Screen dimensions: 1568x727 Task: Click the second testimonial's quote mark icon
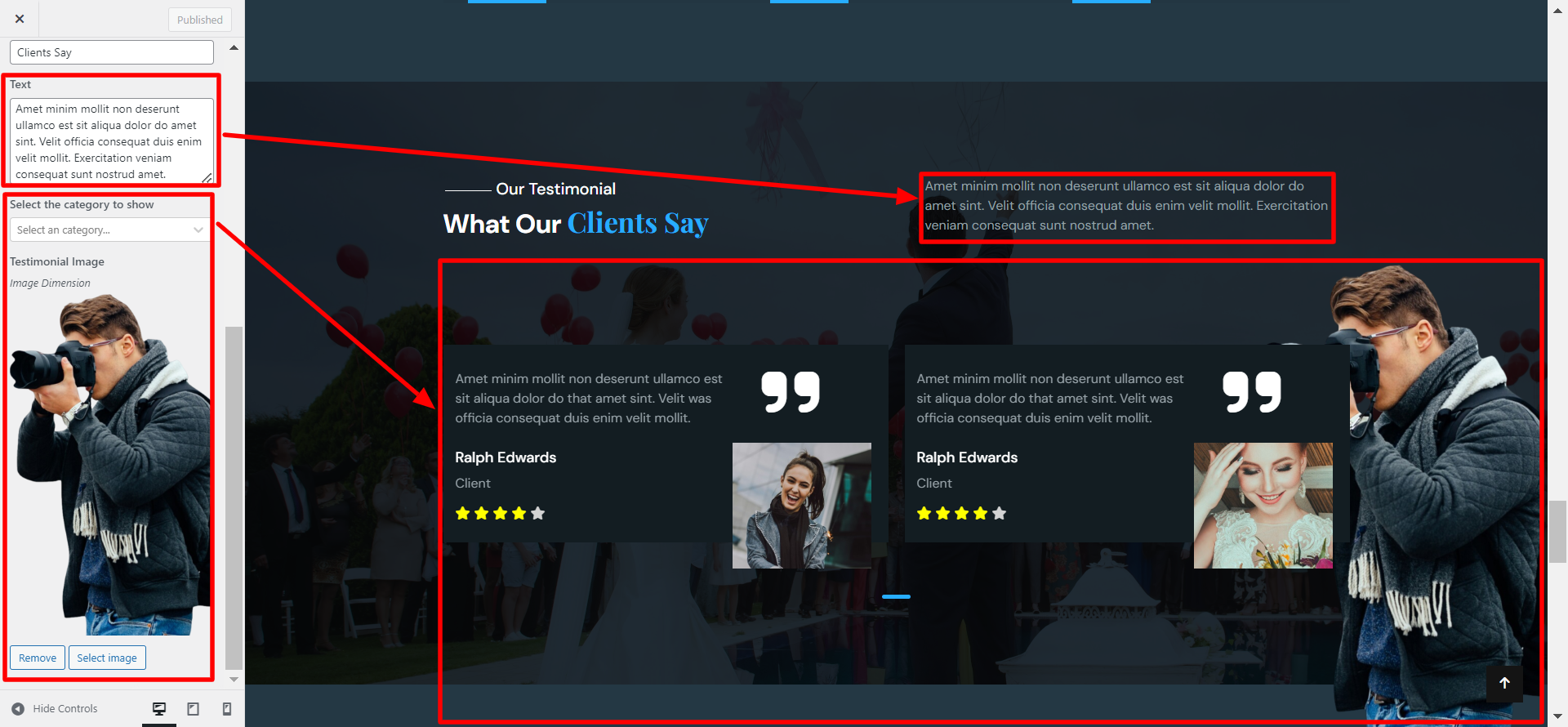(x=1251, y=392)
